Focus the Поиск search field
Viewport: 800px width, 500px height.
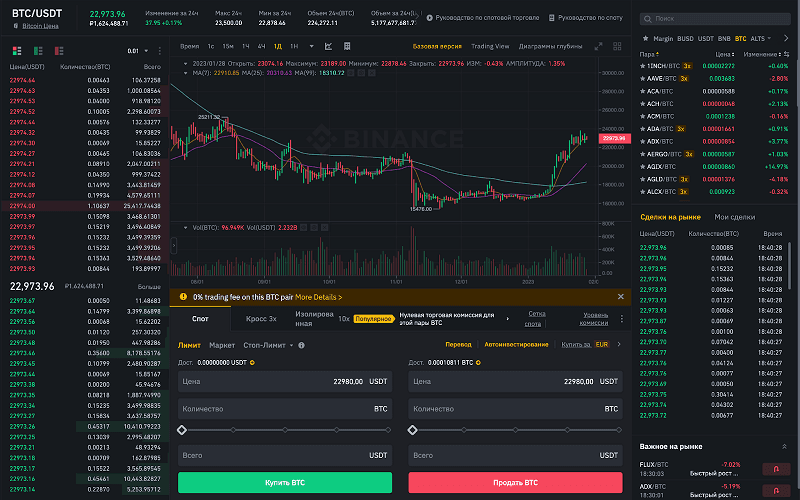(715, 19)
